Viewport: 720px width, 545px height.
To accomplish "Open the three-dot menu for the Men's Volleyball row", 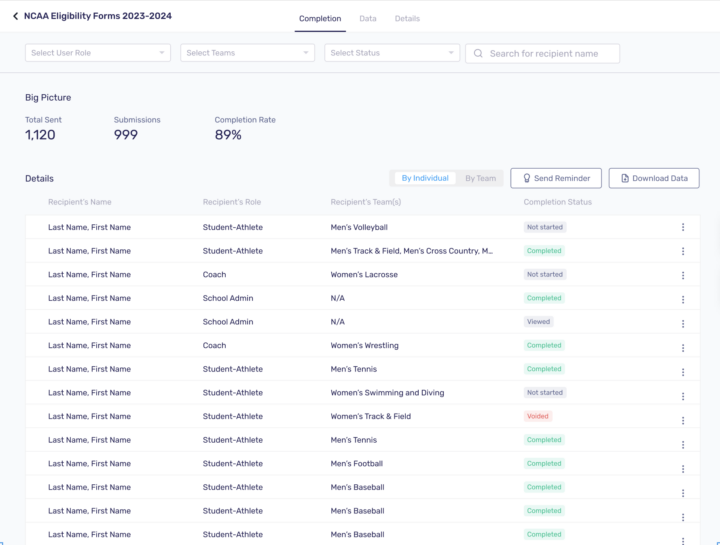I will (683, 227).
